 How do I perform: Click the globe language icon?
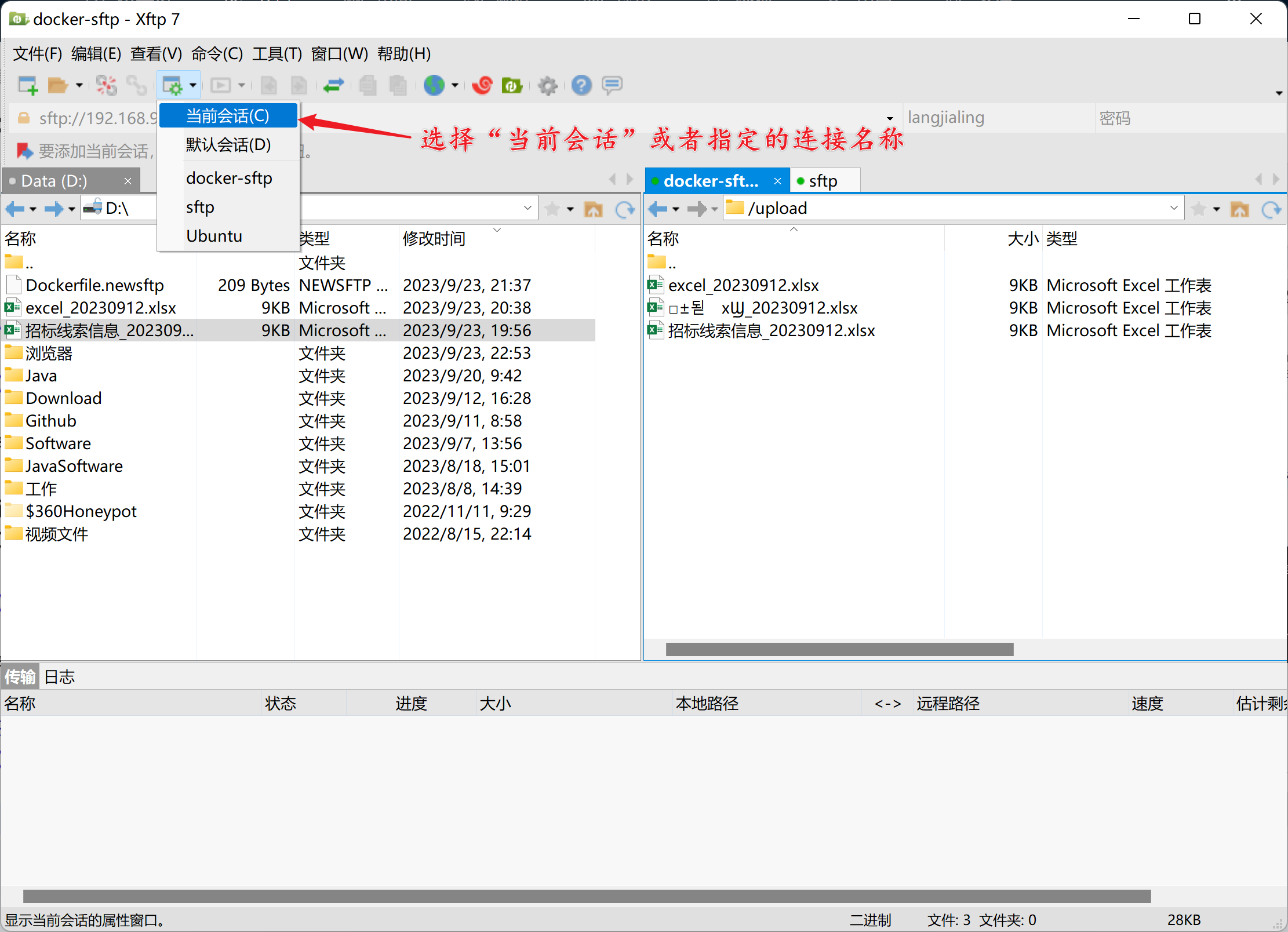click(434, 86)
